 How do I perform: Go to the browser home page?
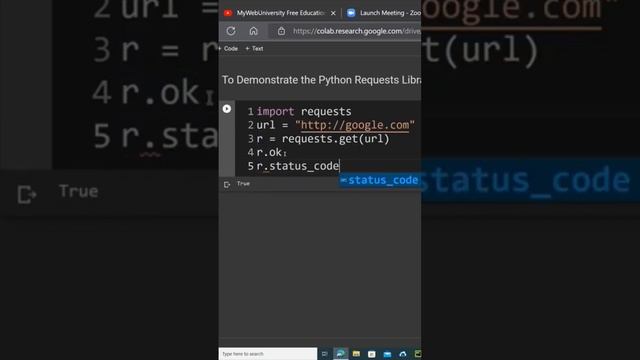[x=253, y=31]
